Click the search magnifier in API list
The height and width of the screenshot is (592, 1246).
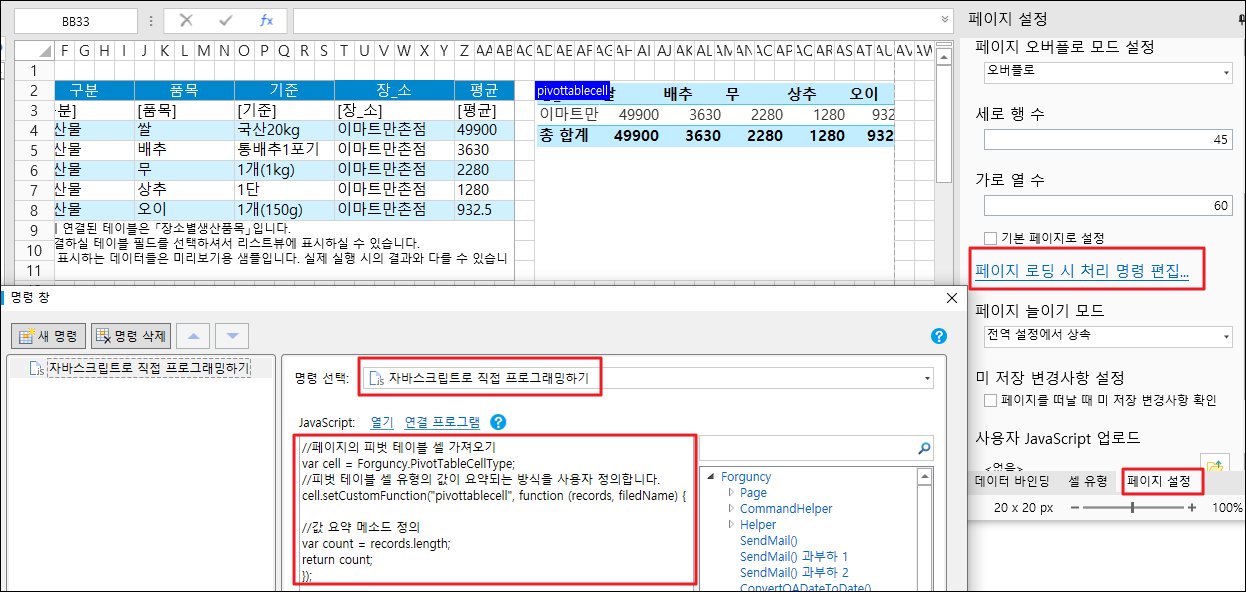(x=924, y=448)
